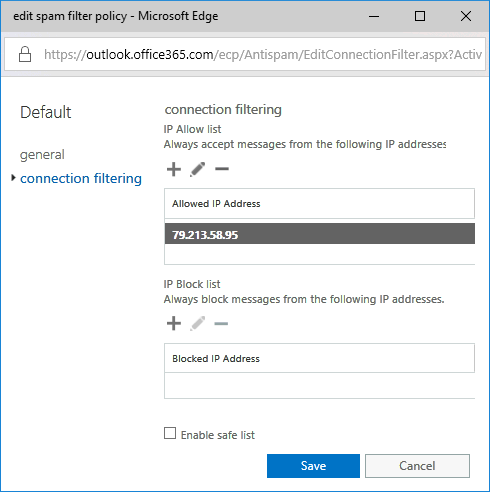Click the Block list remove minus icon
This screenshot has width=490, height=492.
221,323
